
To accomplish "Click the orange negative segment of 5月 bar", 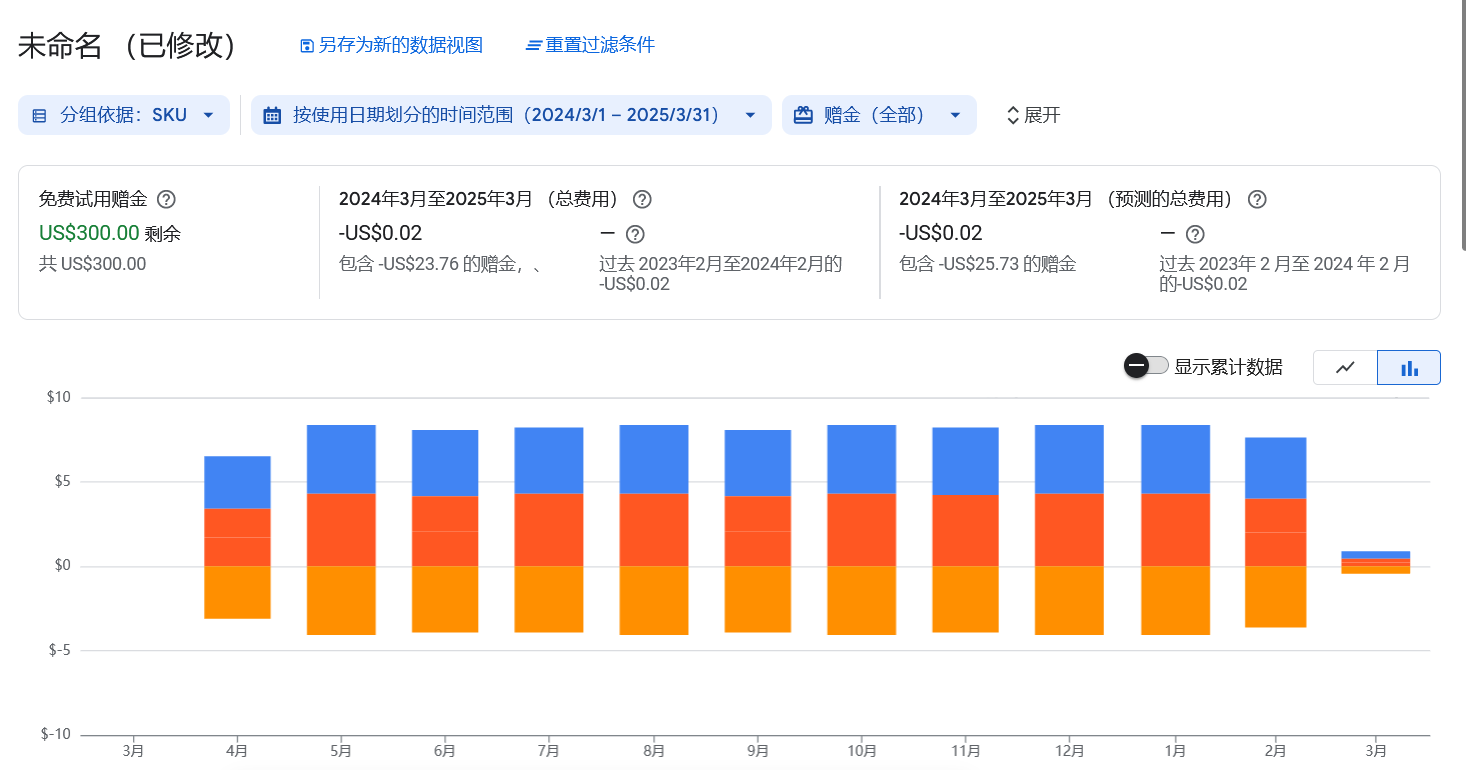I will pyautogui.click(x=341, y=600).
